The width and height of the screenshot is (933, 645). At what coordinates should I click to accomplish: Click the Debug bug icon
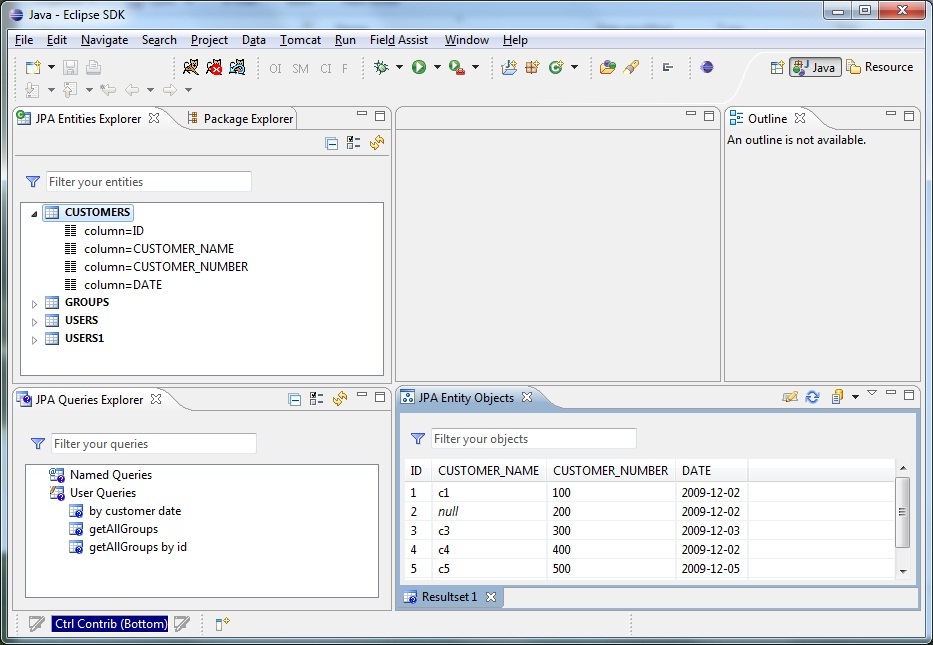[380, 67]
